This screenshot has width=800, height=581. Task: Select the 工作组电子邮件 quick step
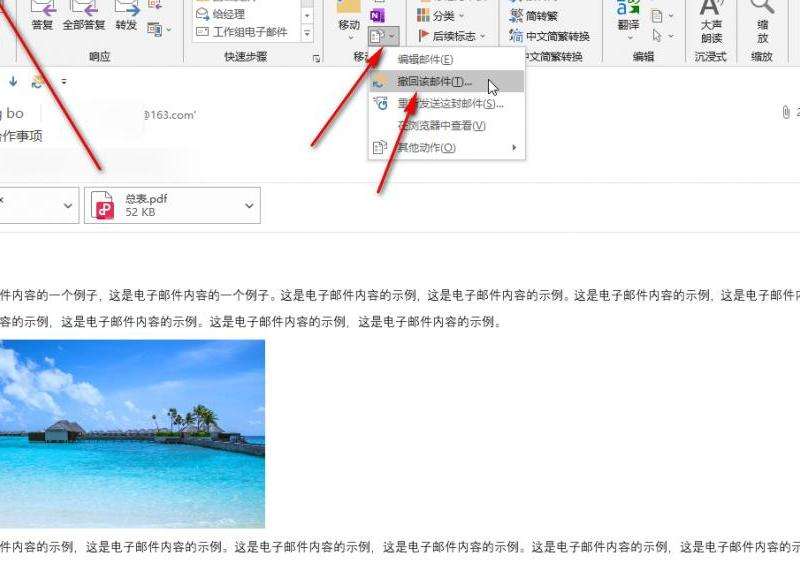[x=242, y=32]
